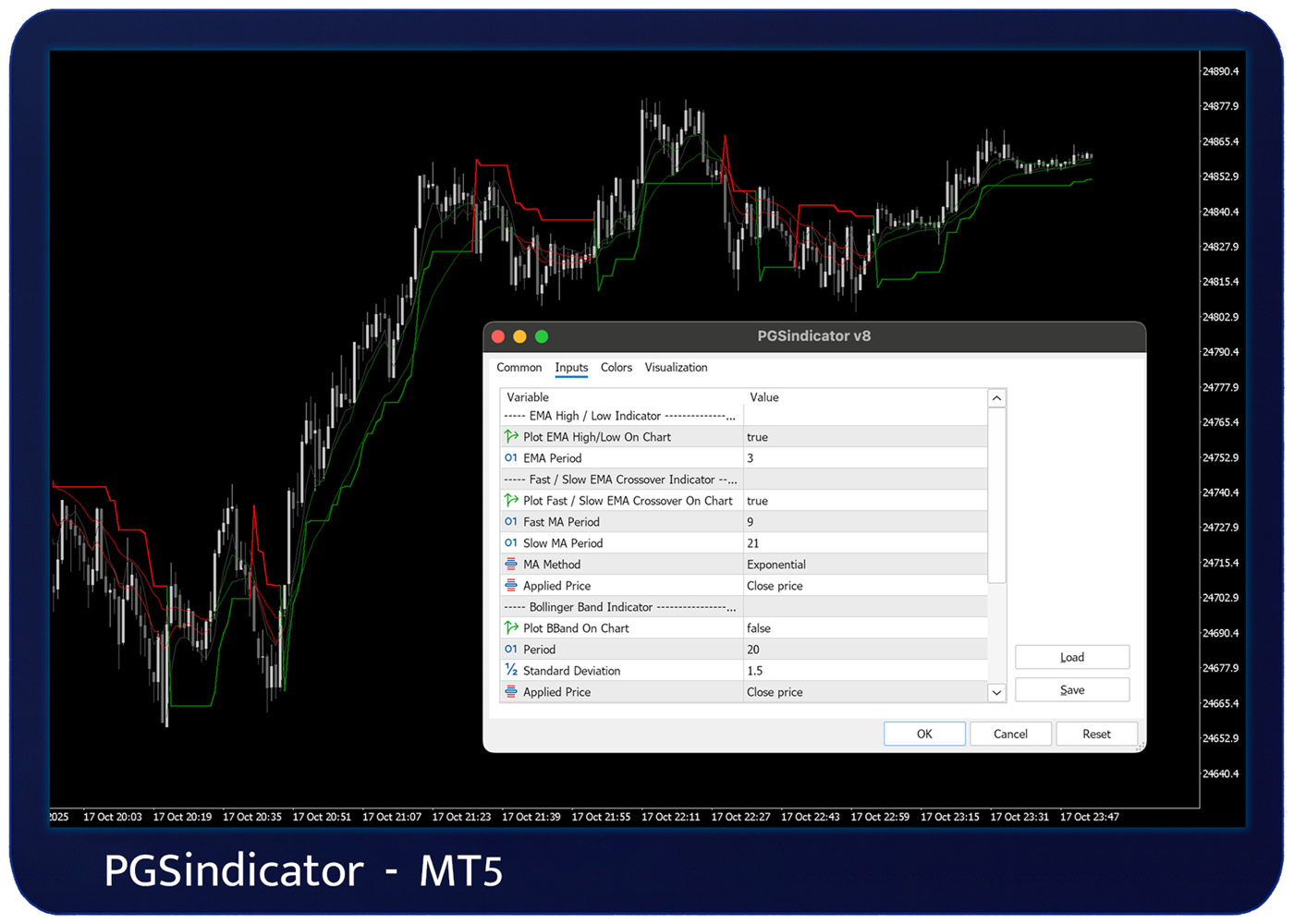Click the enum icon beside the first Applied Price row
The width and height of the screenshot is (1294, 924).
511,585
